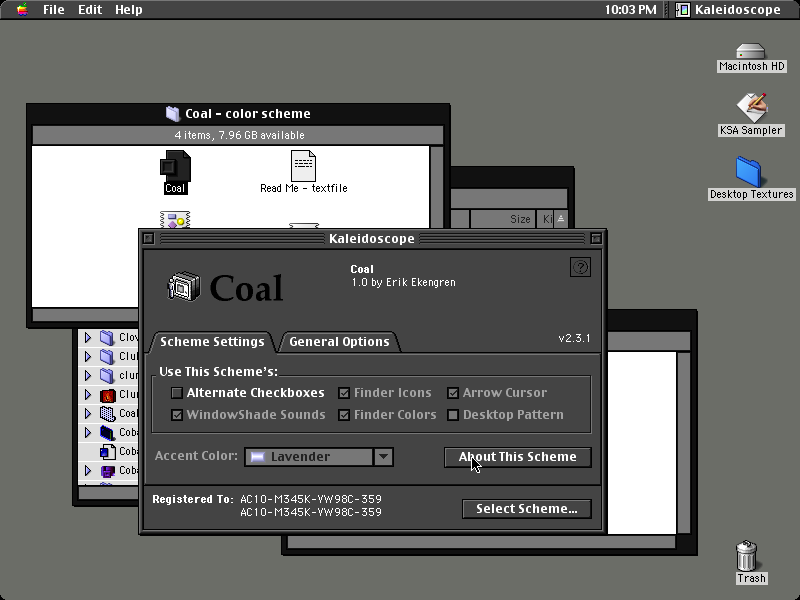Click the Trash icon on desktop
Viewport: 800px width, 600px height.
pyautogui.click(x=746, y=556)
